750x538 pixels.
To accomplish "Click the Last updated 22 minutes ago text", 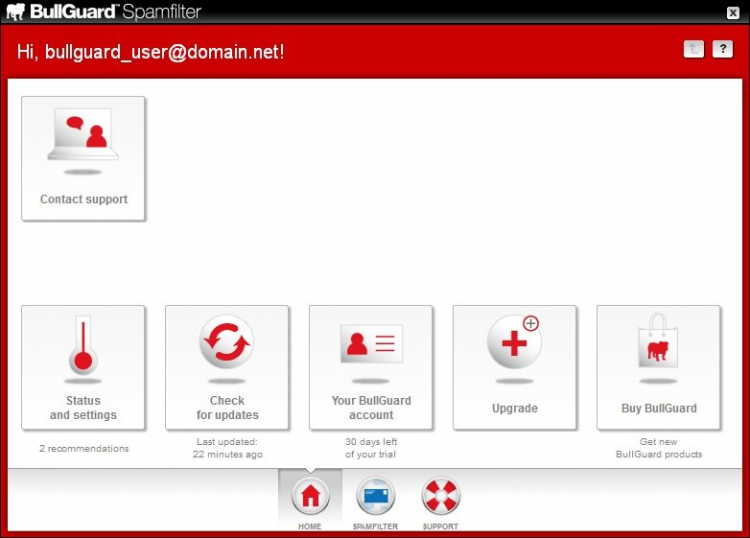I will [227, 448].
